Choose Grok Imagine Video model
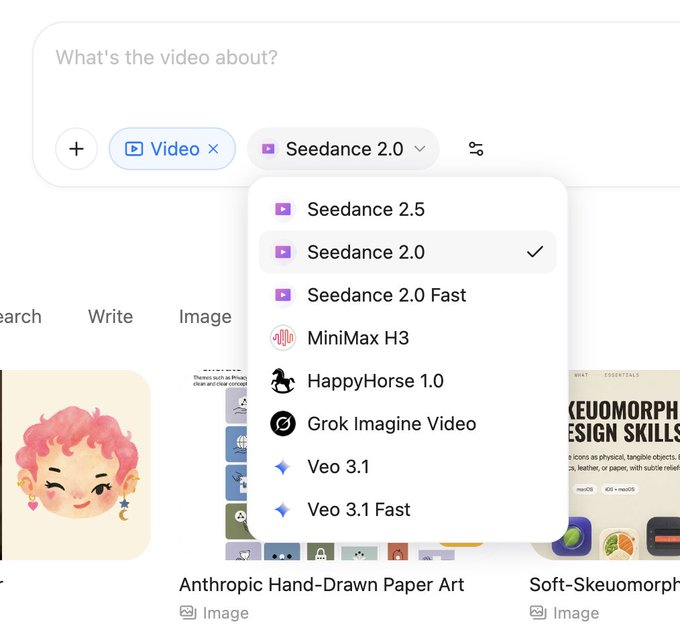Screen dimensions: 680x638 [x=408, y=424]
